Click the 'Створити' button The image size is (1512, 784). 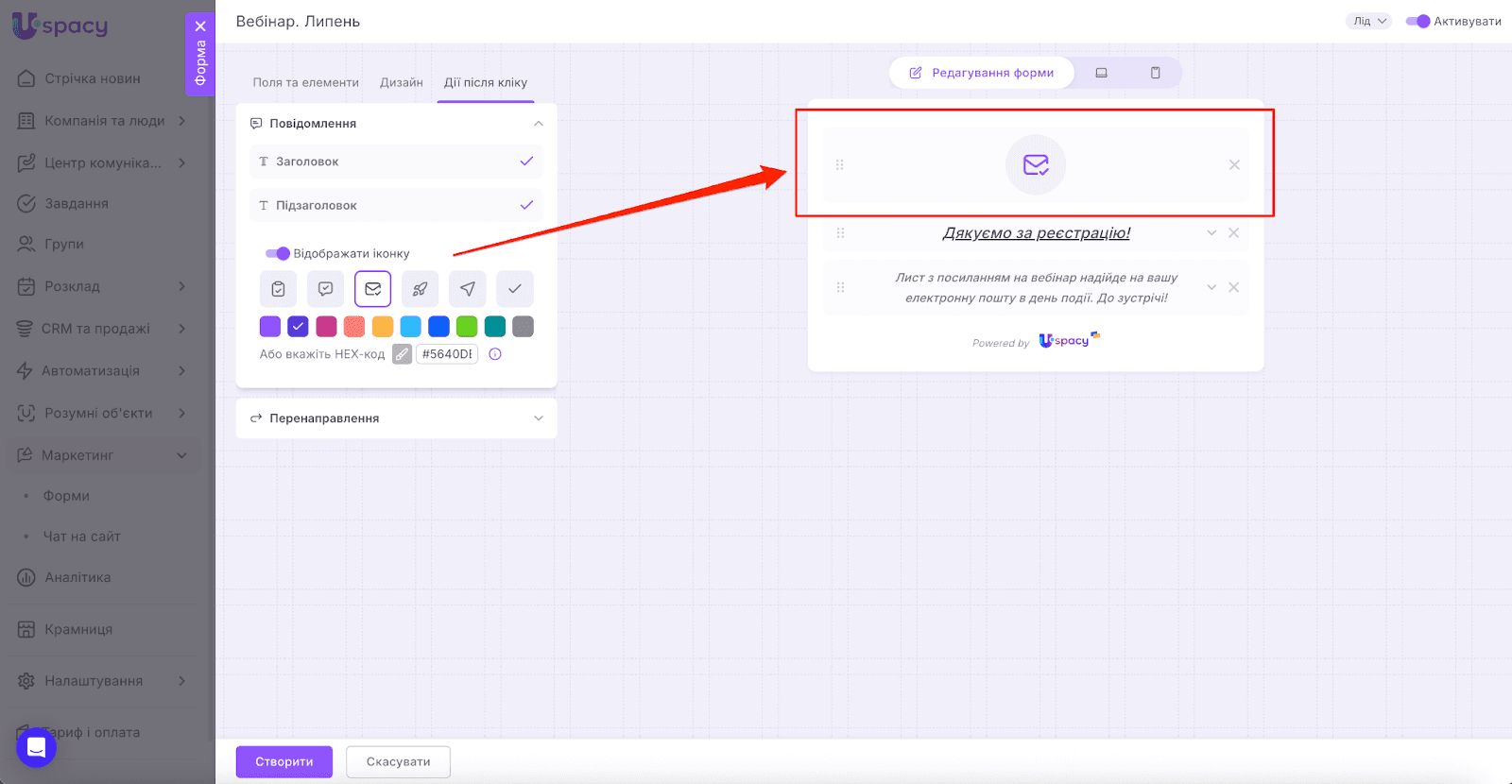(284, 762)
